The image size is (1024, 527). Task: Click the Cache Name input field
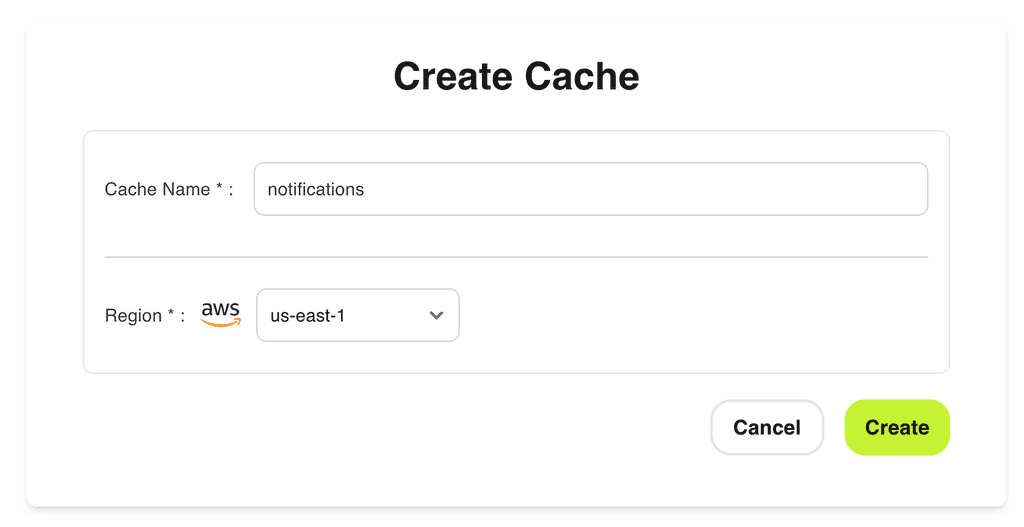coord(590,189)
